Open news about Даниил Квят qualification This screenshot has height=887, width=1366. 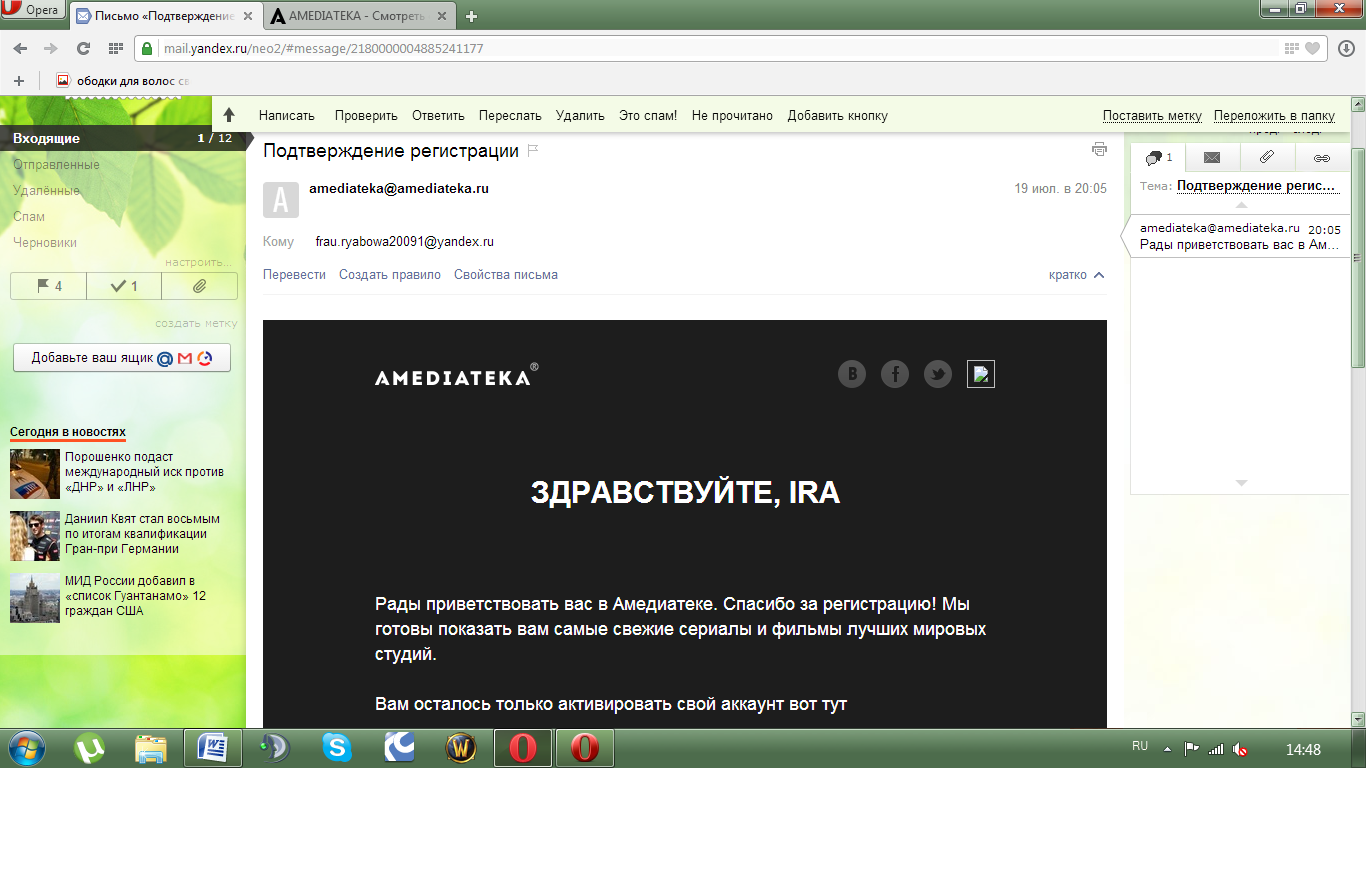(142, 534)
